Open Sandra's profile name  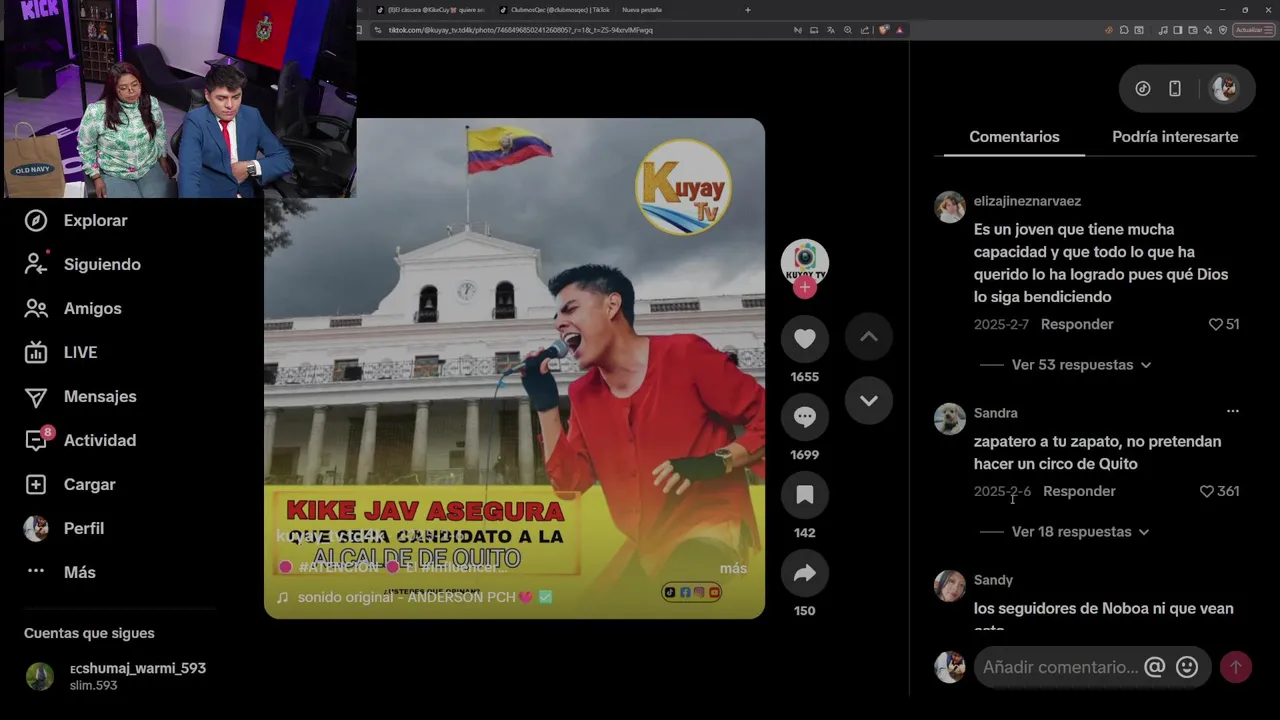click(995, 413)
